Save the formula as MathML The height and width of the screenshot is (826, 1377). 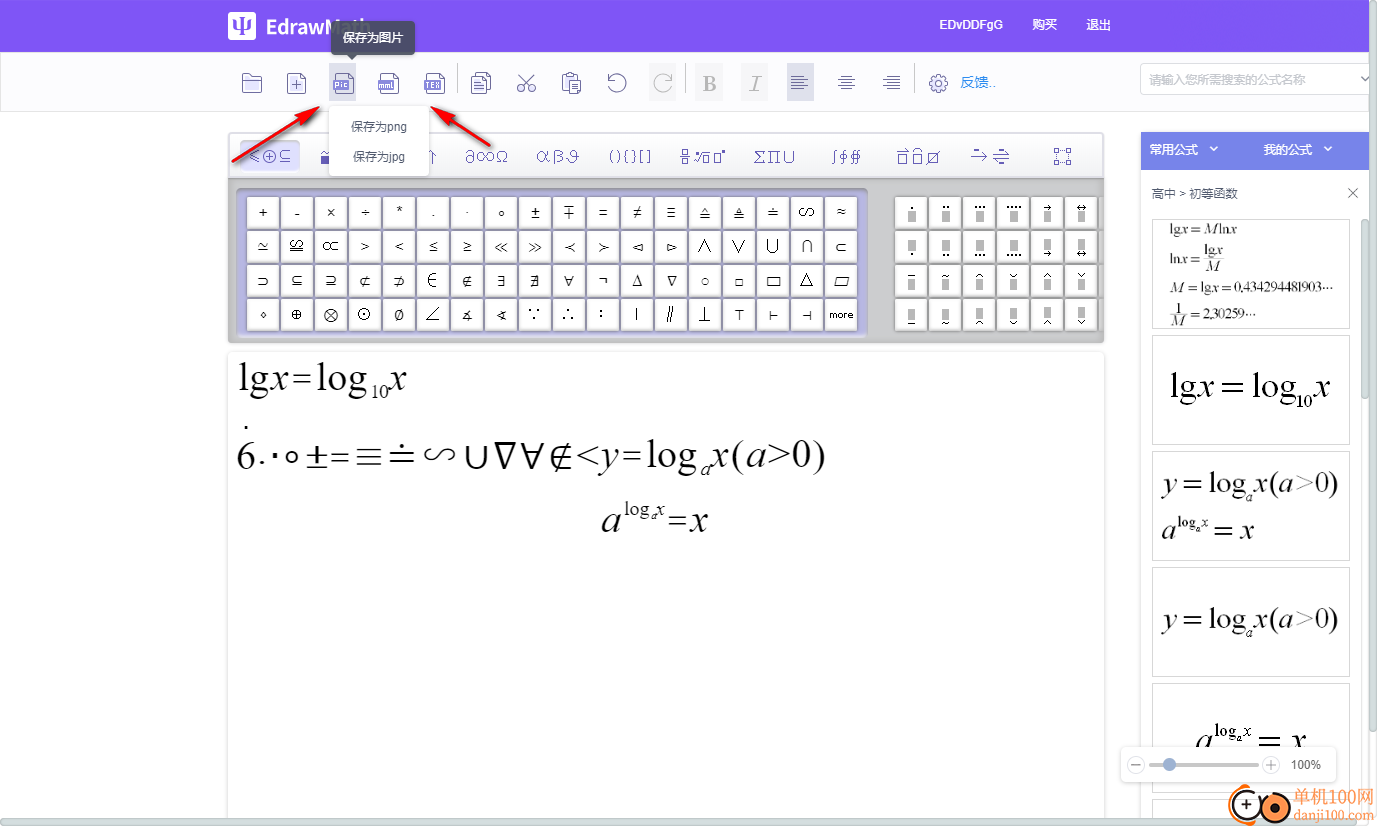(x=388, y=83)
